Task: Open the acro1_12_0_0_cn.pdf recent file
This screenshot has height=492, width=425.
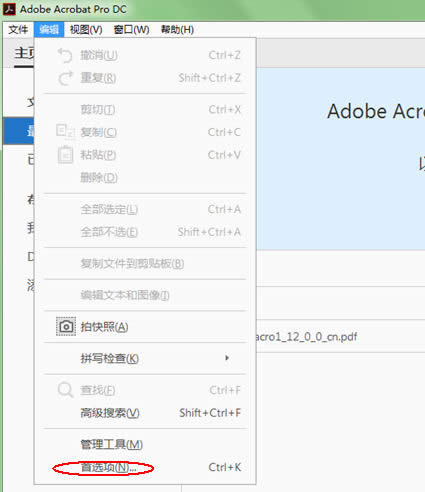Action: point(306,337)
